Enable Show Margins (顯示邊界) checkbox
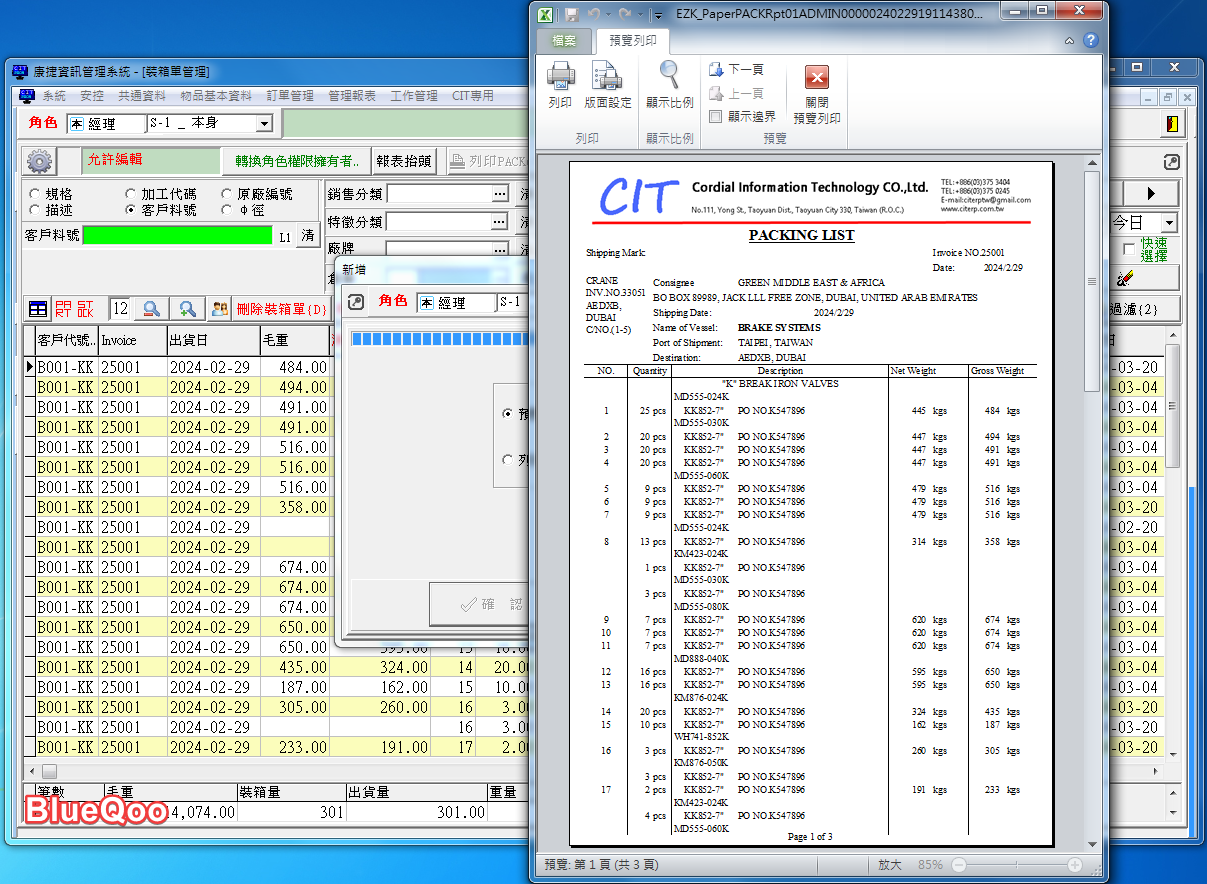The height and width of the screenshot is (884, 1207). 715,117
